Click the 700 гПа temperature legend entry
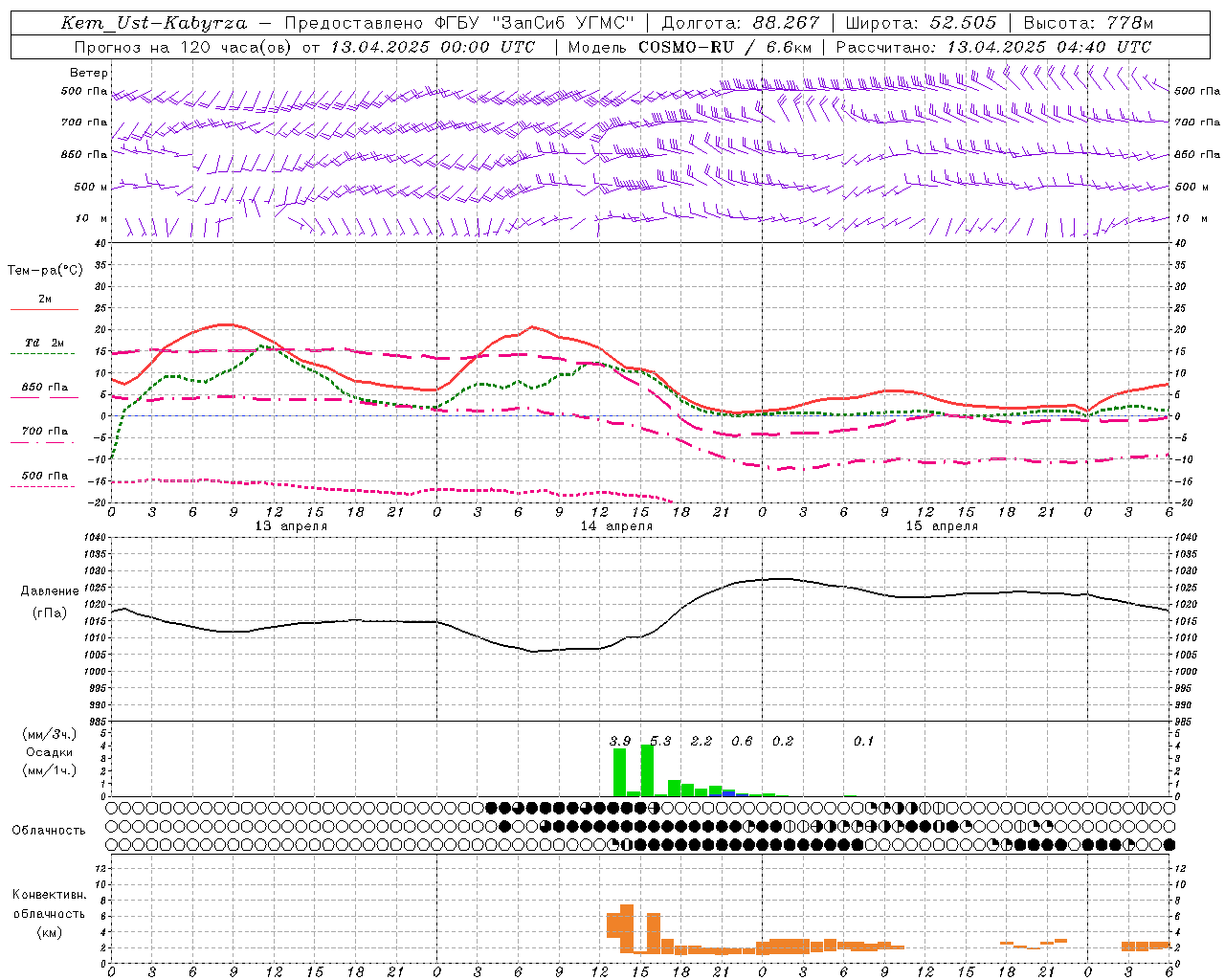This screenshot has height=980, width=1225. (x=45, y=432)
